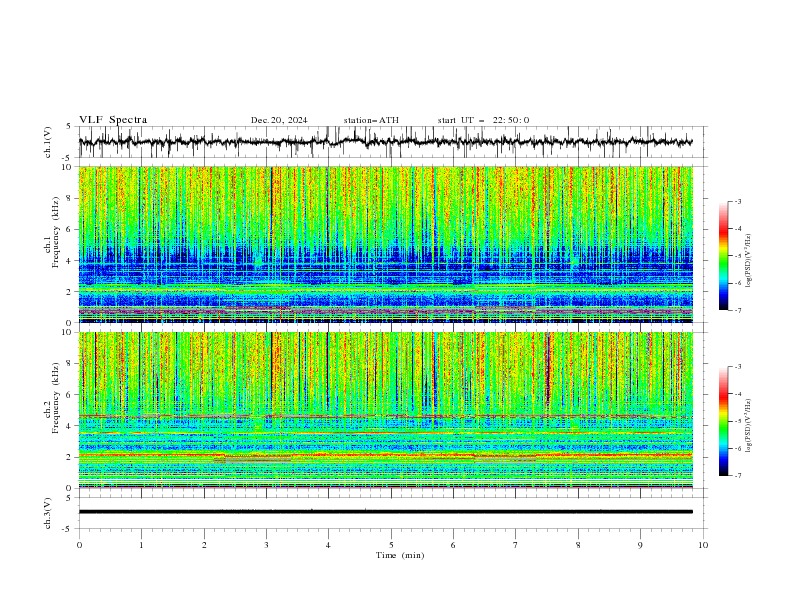Select the upper colorbar "log(PSD)(V²/Hz)" label
This screenshot has width=792, height=612.
(749, 261)
